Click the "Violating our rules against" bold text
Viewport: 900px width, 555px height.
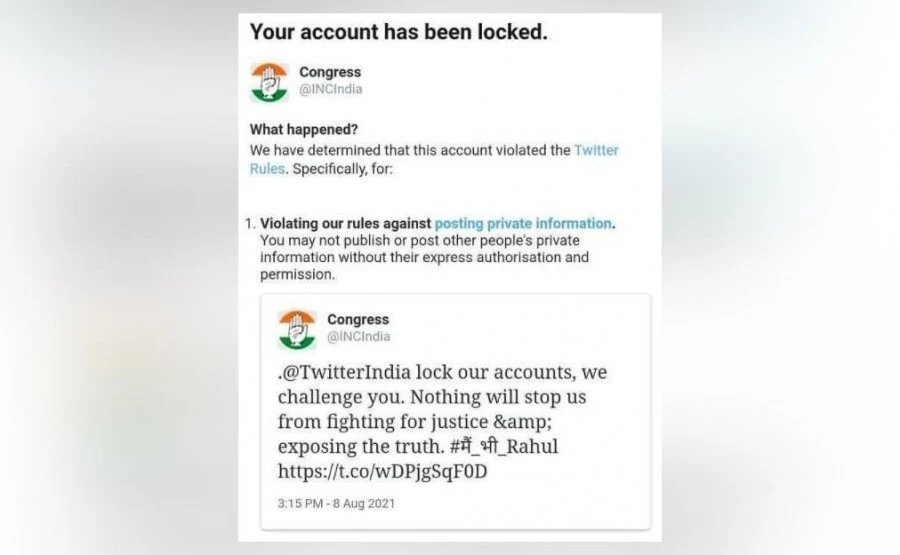pyautogui.click(x=345, y=223)
